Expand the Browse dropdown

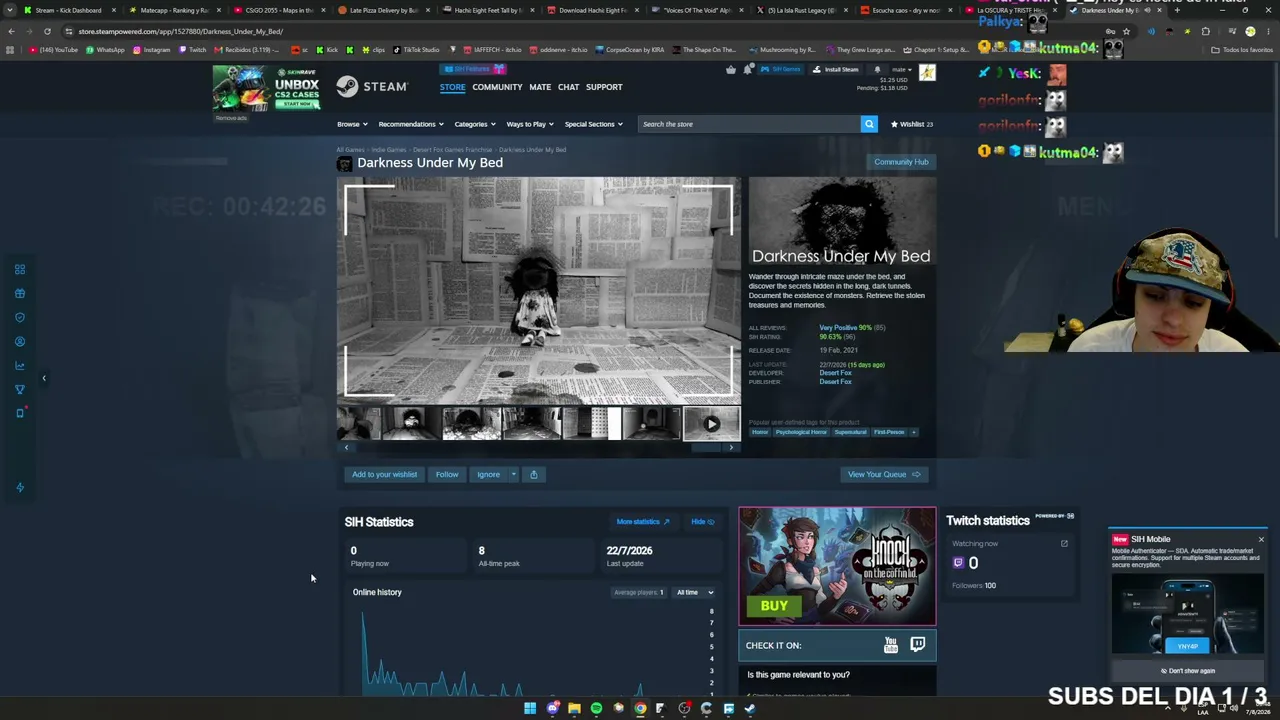tap(352, 124)
